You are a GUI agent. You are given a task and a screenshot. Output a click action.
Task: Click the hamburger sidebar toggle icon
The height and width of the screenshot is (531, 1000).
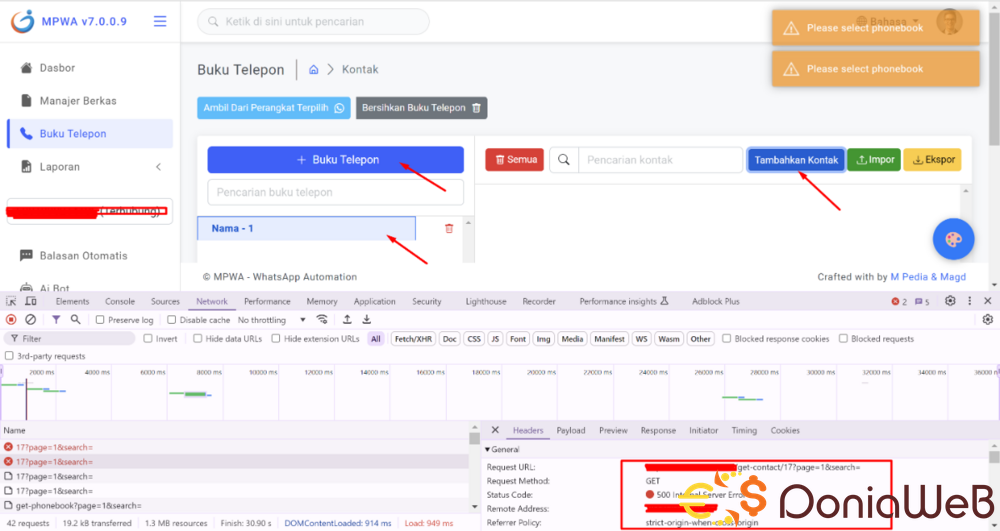click(x=160, y=21)
